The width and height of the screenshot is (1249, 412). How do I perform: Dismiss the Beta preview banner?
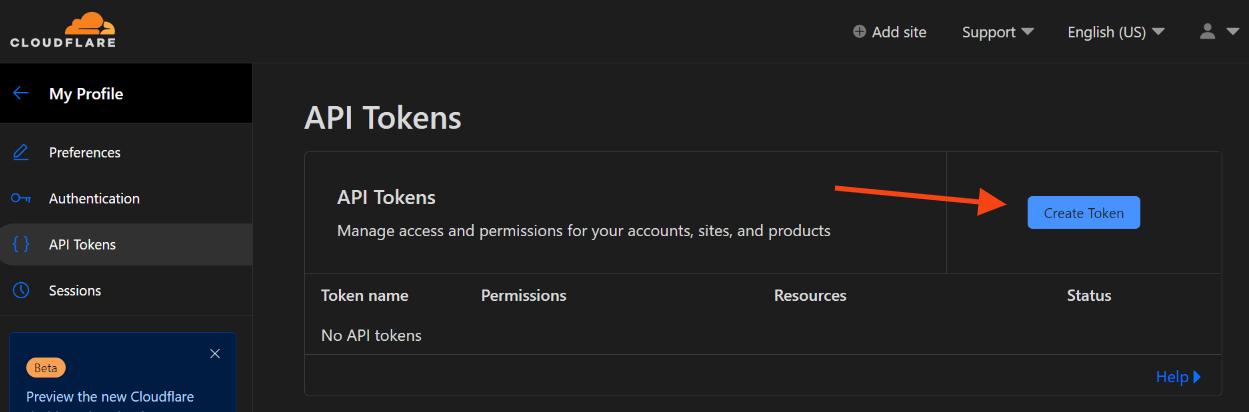[x=215, y=353]
